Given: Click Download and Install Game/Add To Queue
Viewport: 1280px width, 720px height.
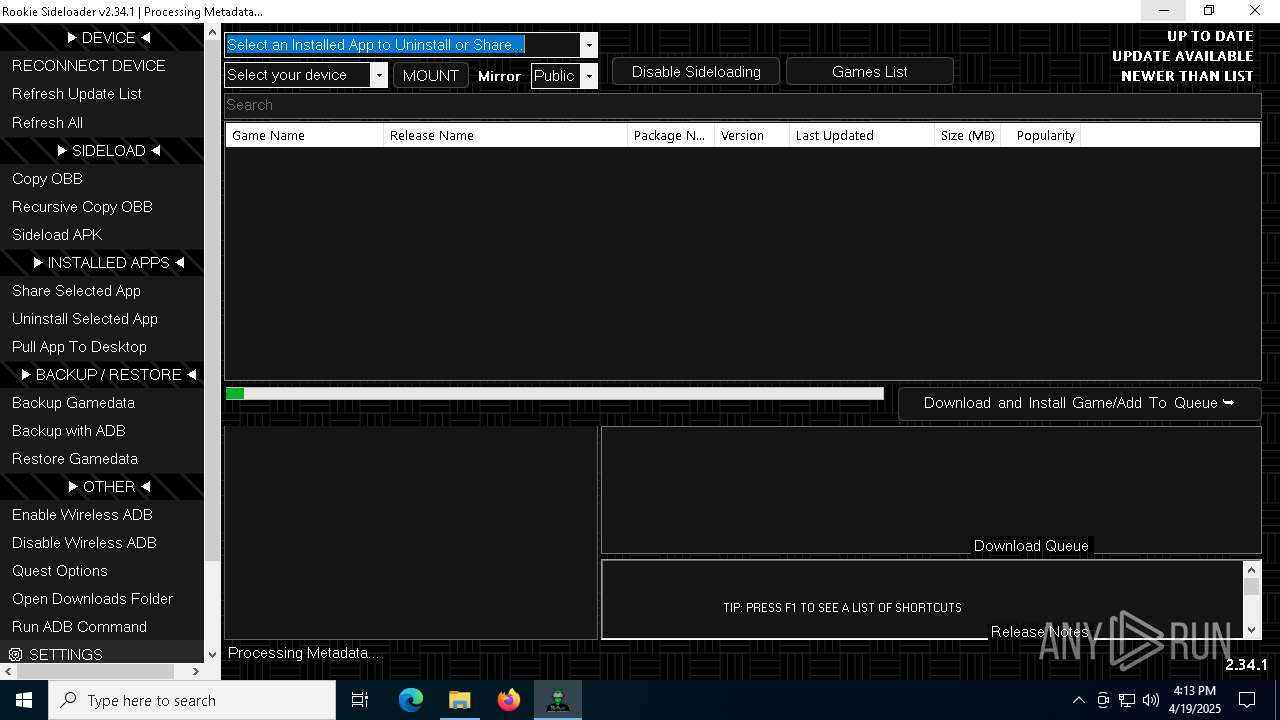Looking at the screenshot, I should pos(1079,403).
